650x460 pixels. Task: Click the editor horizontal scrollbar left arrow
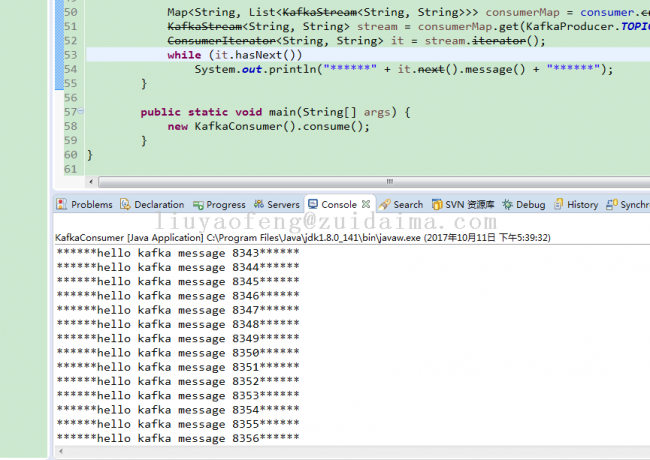(93, 182)
